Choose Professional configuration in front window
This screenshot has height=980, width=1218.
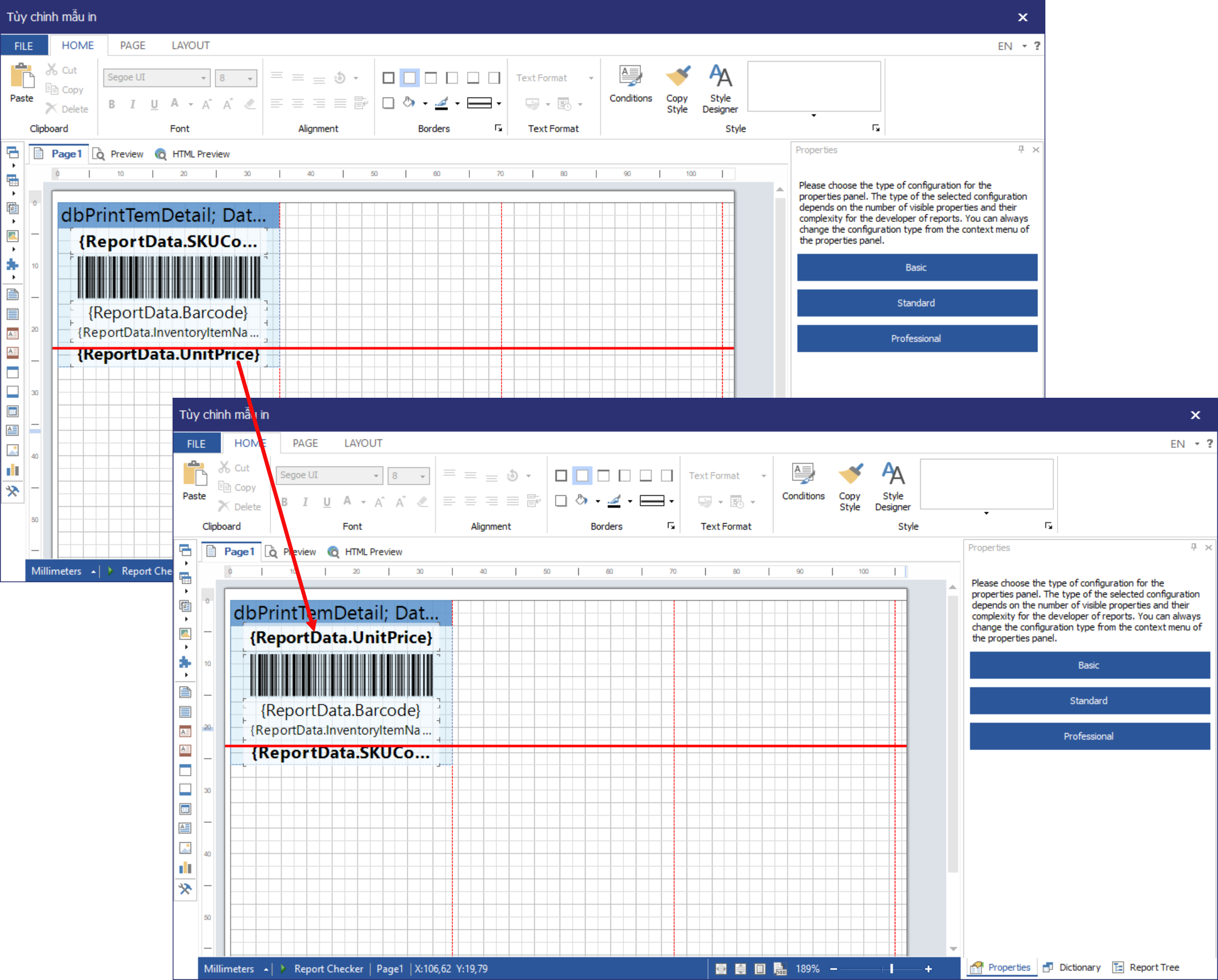tap(1089, 736)
